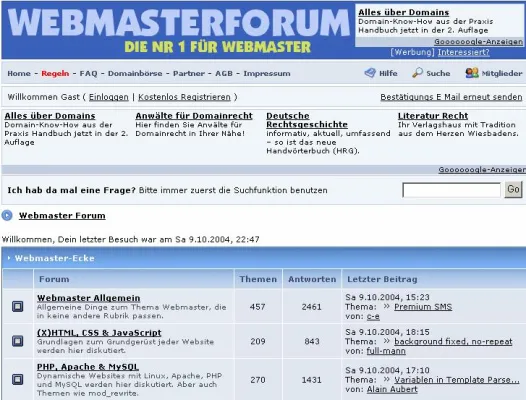Screen dimensions: 526x400
Task: Open background fixed, no-repeat thread
Action: coord(453,342)
